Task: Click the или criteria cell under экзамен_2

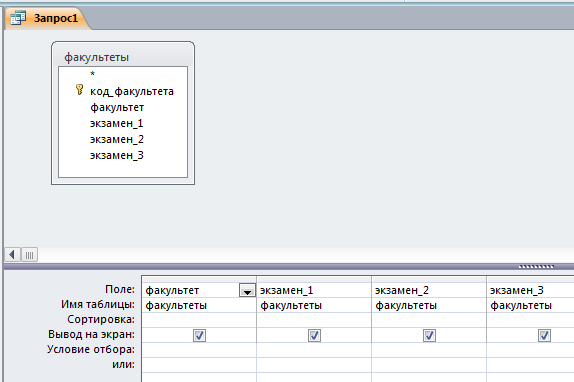Action: (429, 365)
